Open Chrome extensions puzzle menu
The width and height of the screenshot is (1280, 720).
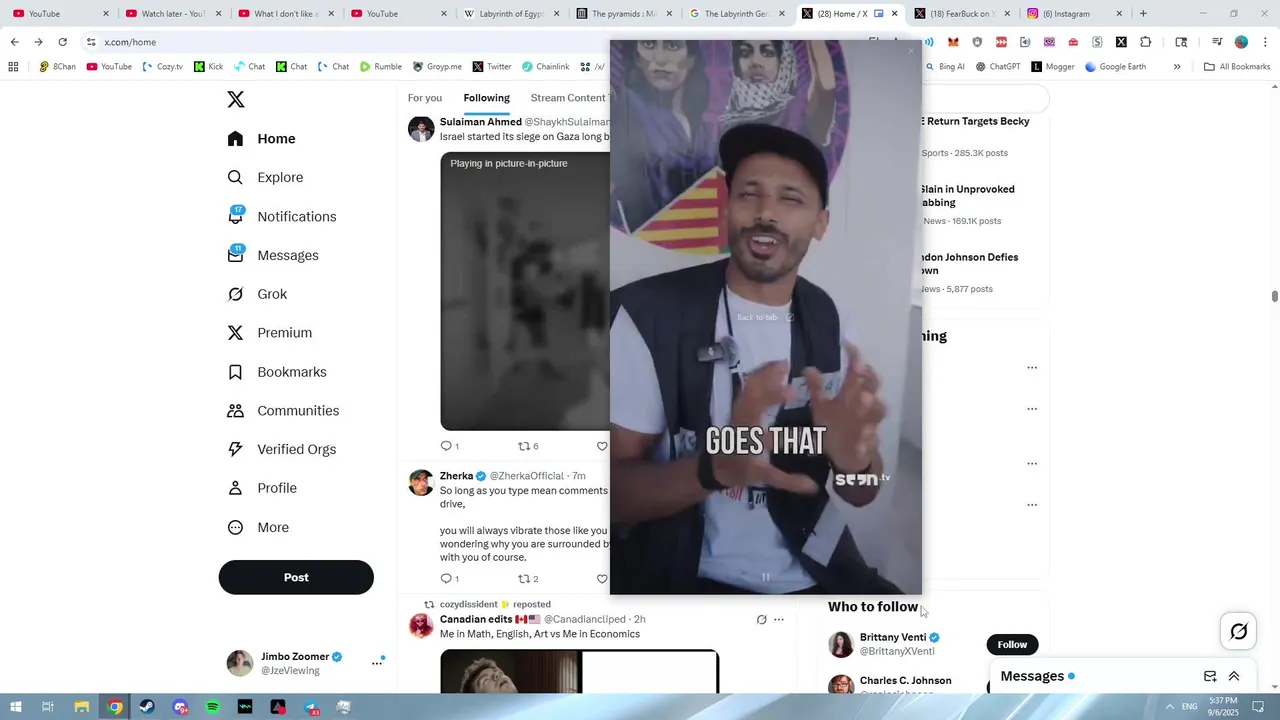tap(1145, 42)
